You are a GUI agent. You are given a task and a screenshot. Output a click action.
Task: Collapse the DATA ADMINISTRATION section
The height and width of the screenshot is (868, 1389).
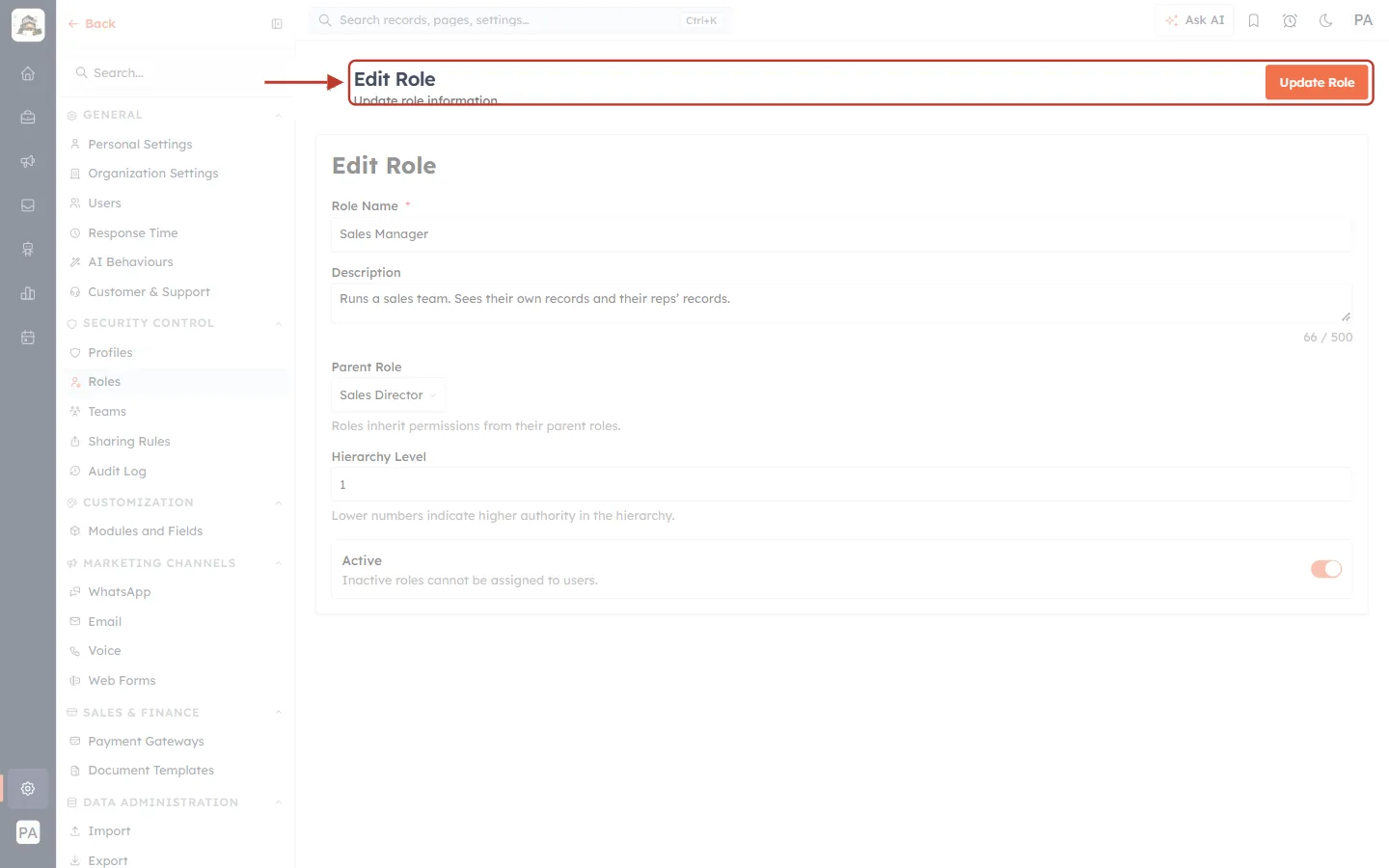click(x=278, y=803)
